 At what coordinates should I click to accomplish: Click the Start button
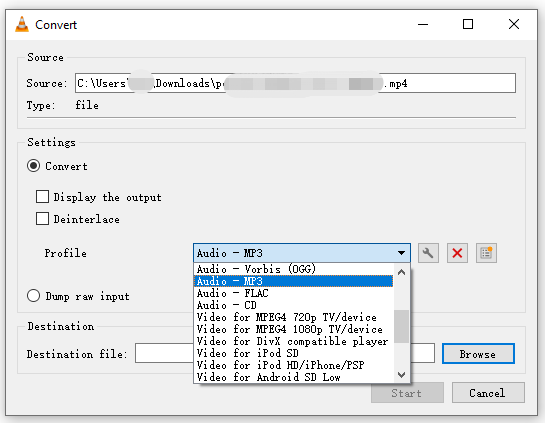pos(407,393)
